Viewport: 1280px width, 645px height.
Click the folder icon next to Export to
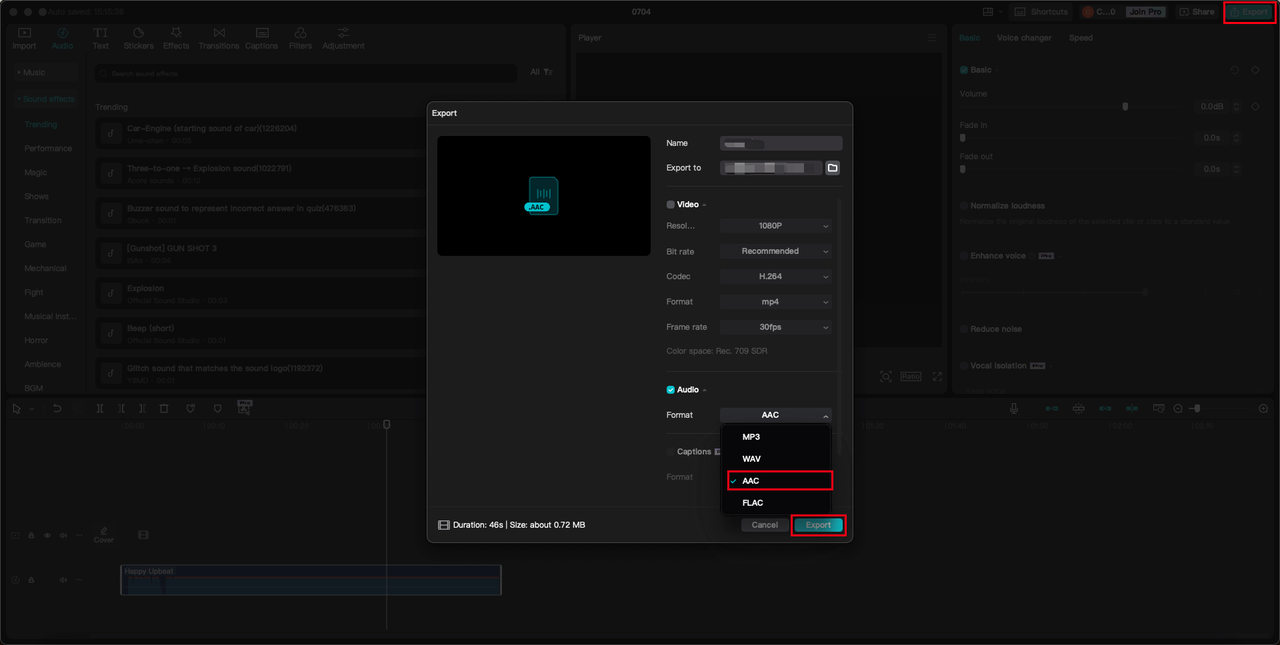tap(832, 168)
